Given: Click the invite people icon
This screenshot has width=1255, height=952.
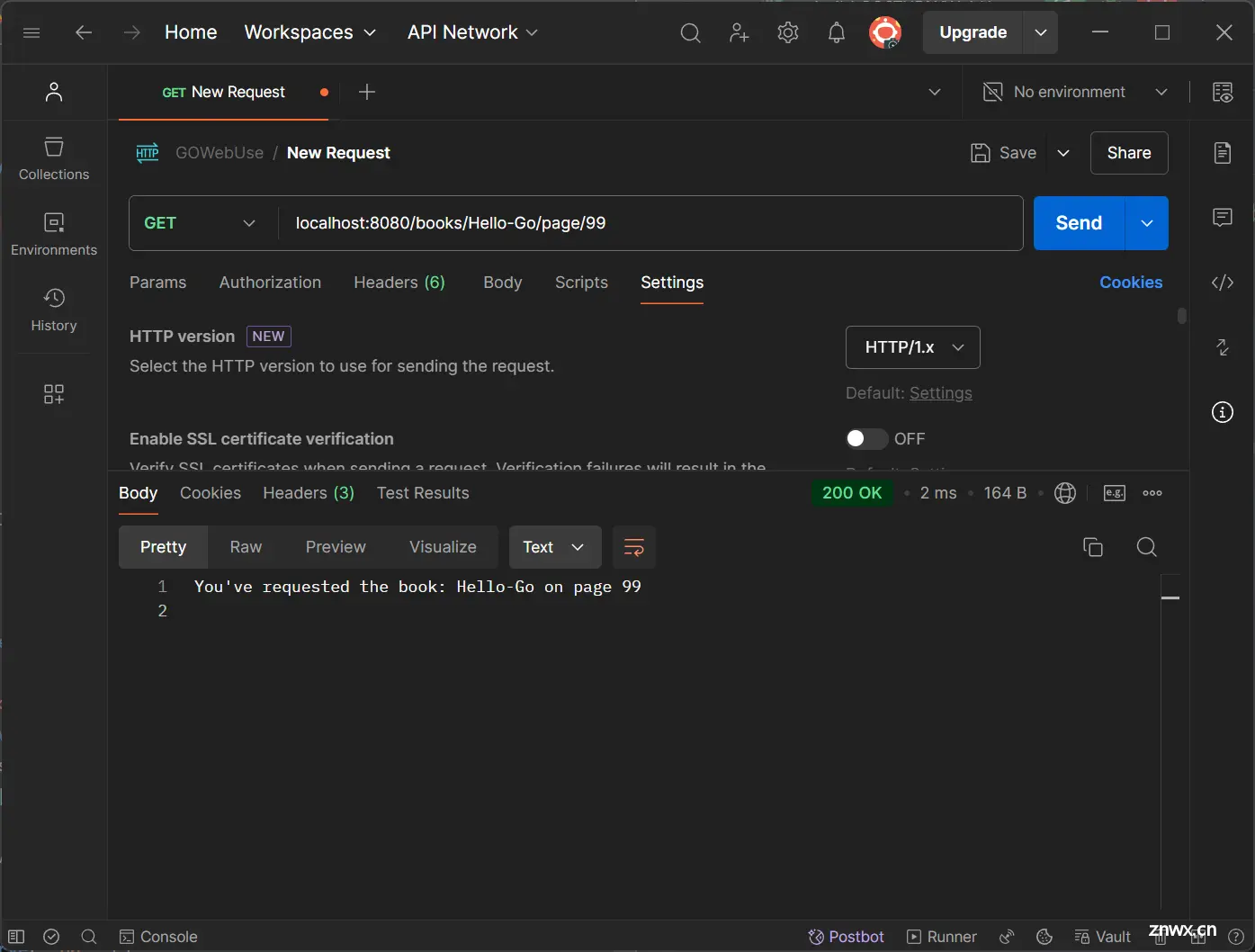Looking at the screenshot, I should 739,33.
